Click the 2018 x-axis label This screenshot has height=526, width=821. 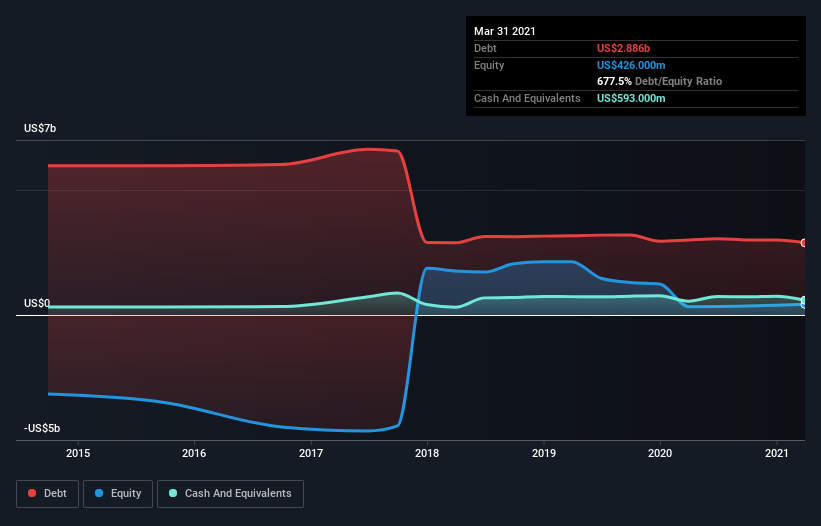click(427, 453)
